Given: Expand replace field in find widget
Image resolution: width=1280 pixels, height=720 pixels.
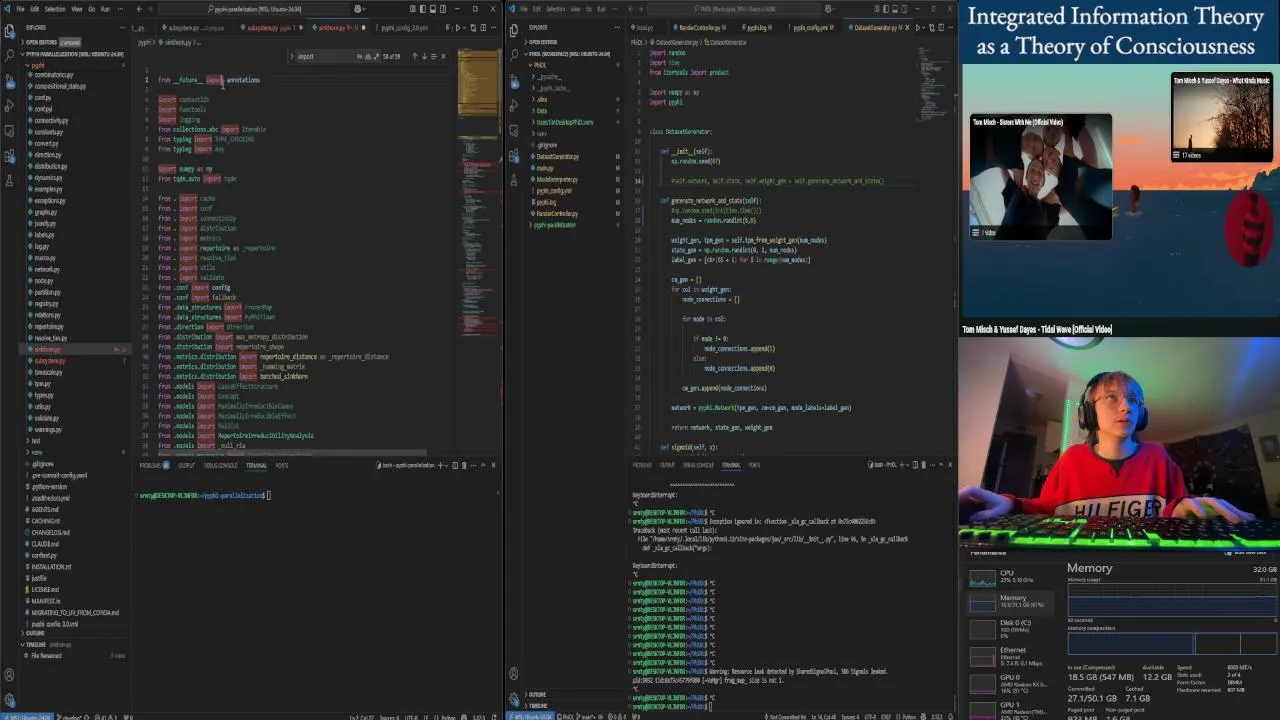Looking at the screenshot, I should tap(292, 56).
